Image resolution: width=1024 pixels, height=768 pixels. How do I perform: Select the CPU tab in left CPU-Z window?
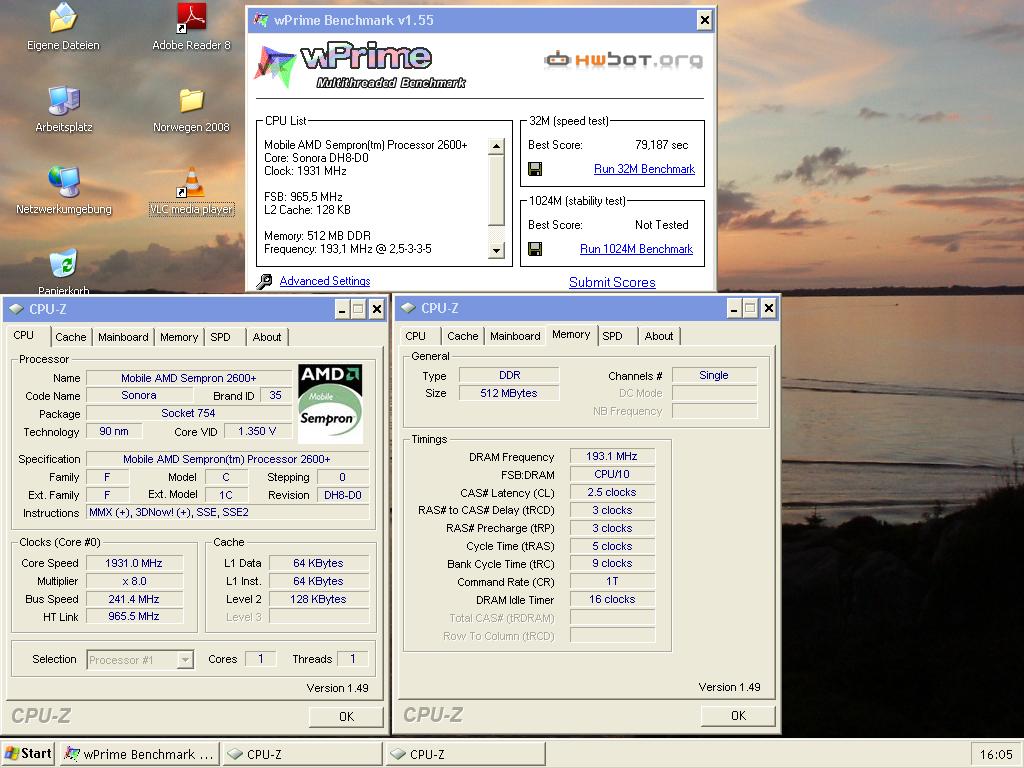[24, 335]
